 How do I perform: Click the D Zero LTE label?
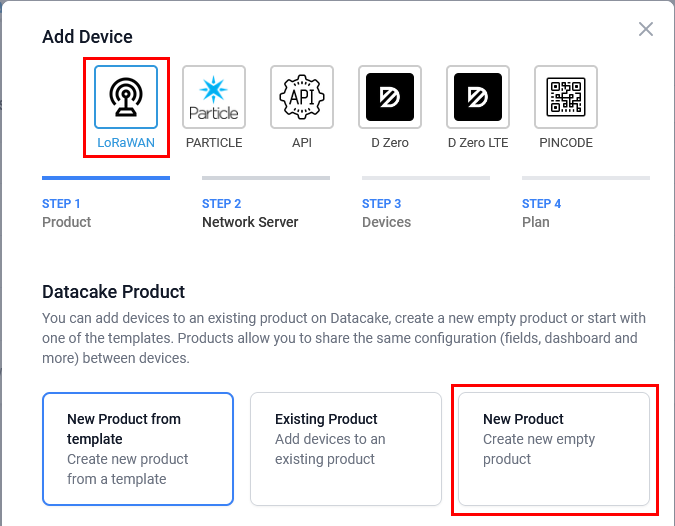tap(478, 143)
